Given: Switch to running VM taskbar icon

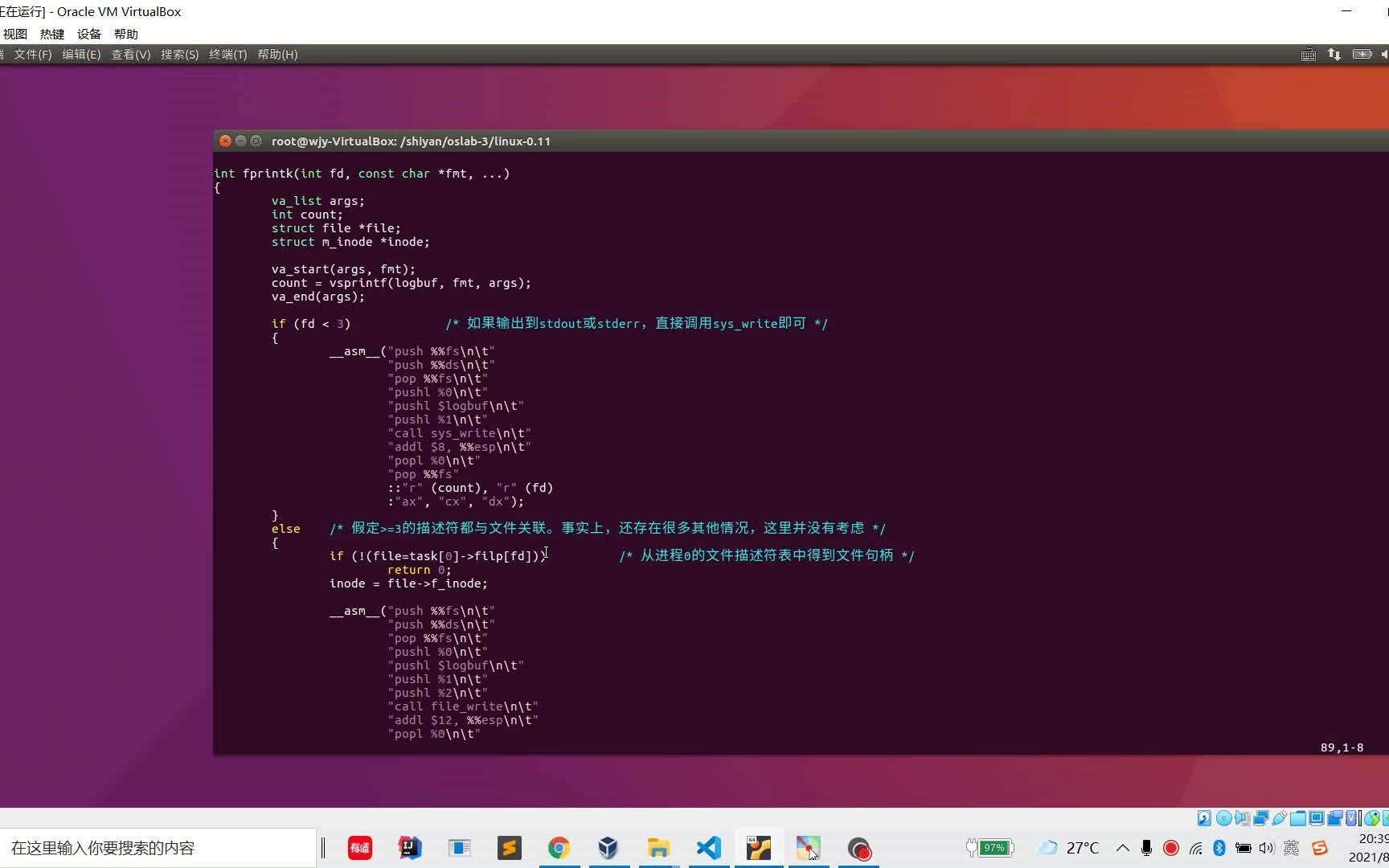Looking at the screenshot, I should pos(759,848).
